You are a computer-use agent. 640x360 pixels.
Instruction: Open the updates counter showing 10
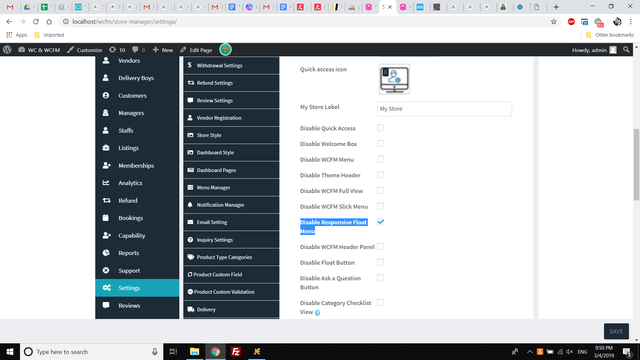117,50
